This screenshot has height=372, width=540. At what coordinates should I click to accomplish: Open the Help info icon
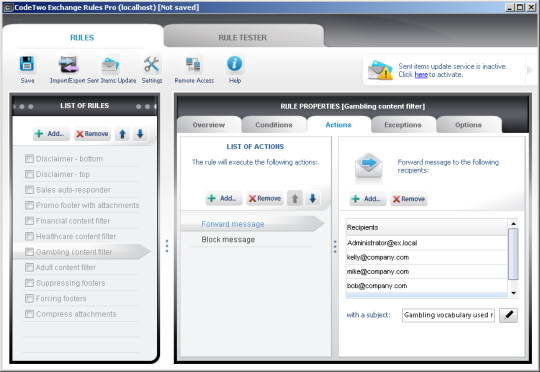[235, 64]
